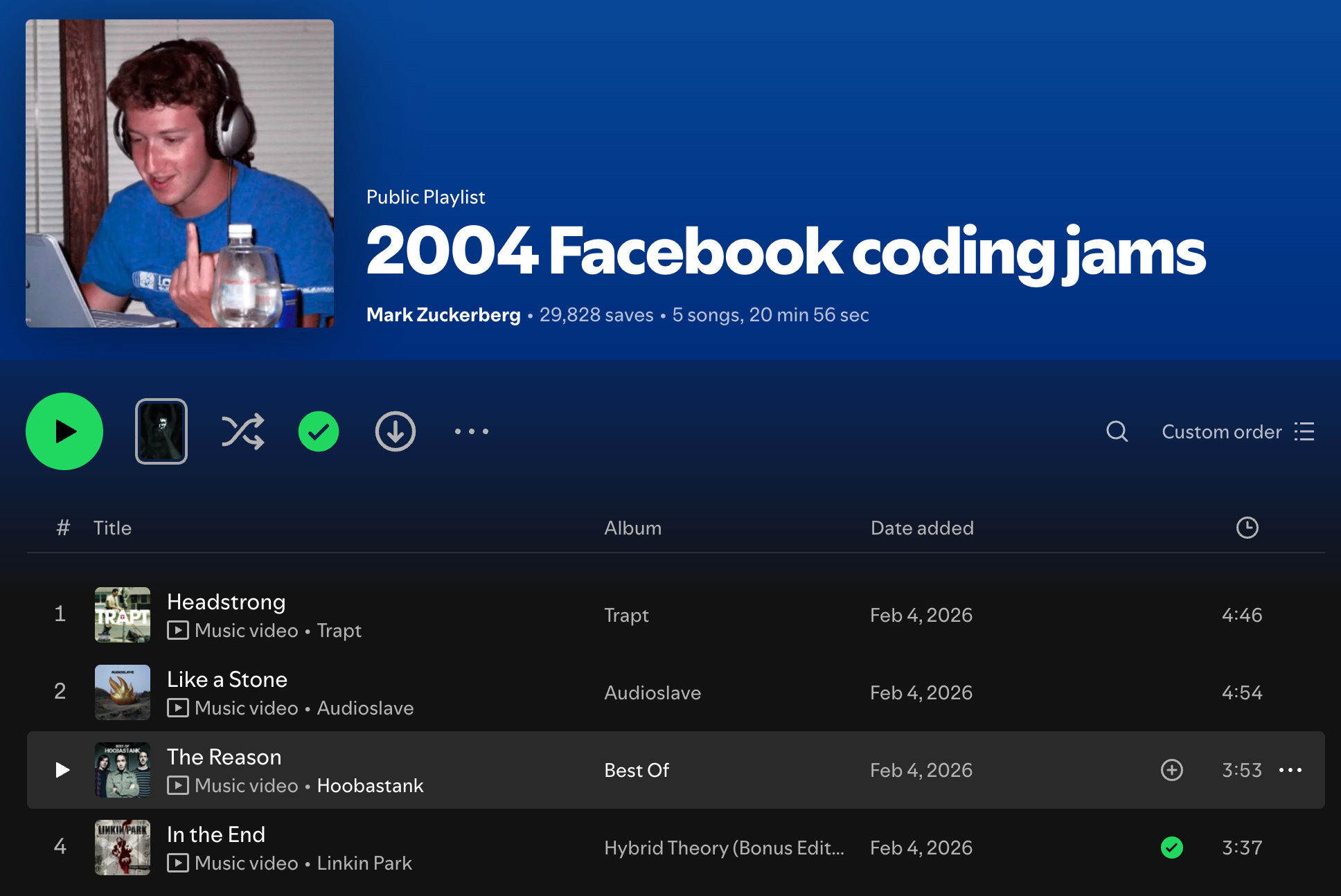Click the download playlist icon
1341x896 pixels.
point(396,431)
